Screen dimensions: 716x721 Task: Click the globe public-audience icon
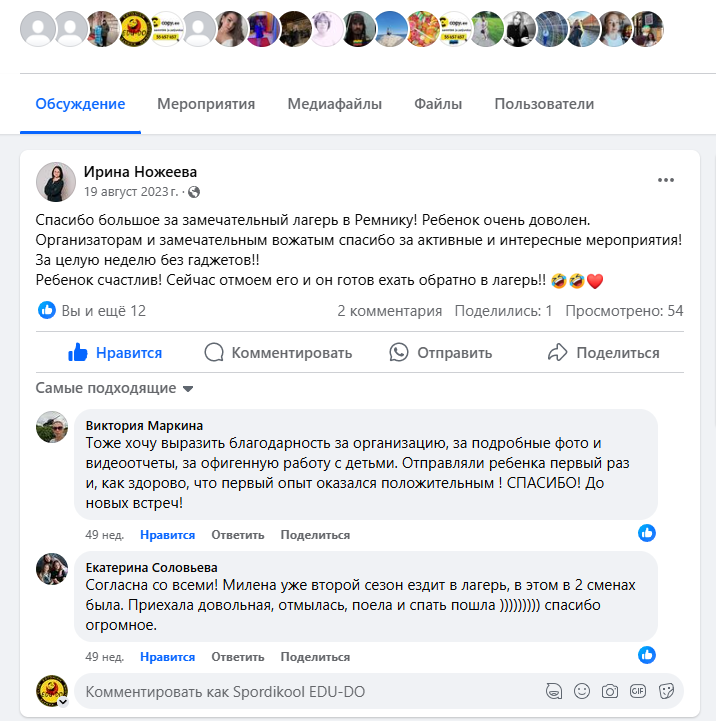point(194,192)
